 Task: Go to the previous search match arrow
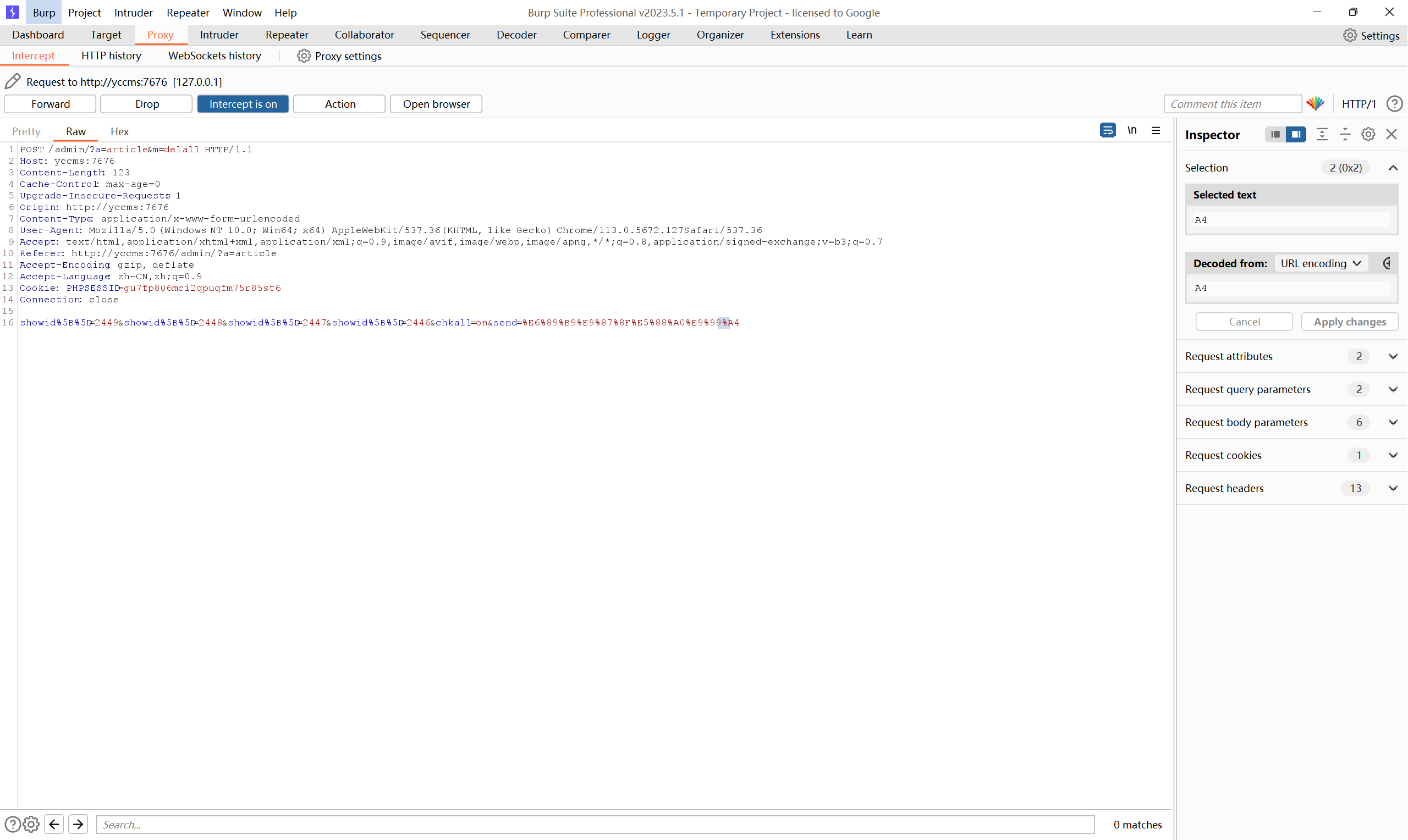point(54,824)
